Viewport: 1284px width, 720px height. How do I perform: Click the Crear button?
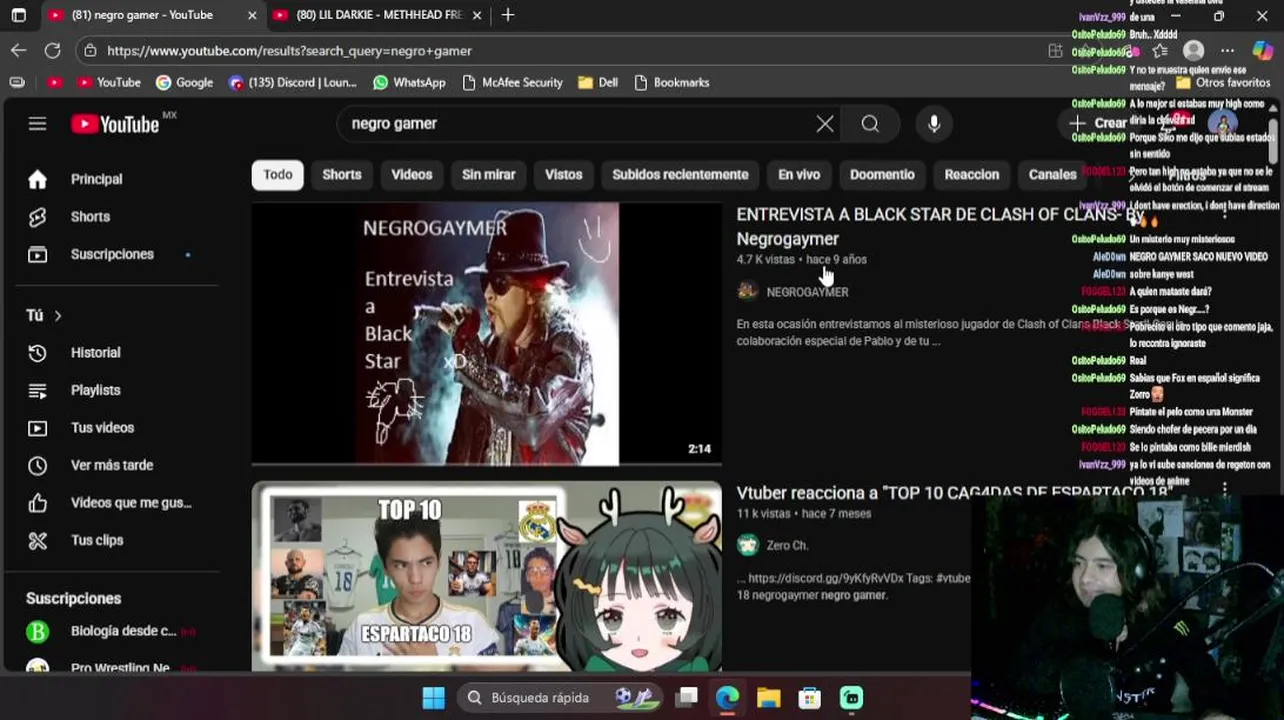coord(1100,123)
